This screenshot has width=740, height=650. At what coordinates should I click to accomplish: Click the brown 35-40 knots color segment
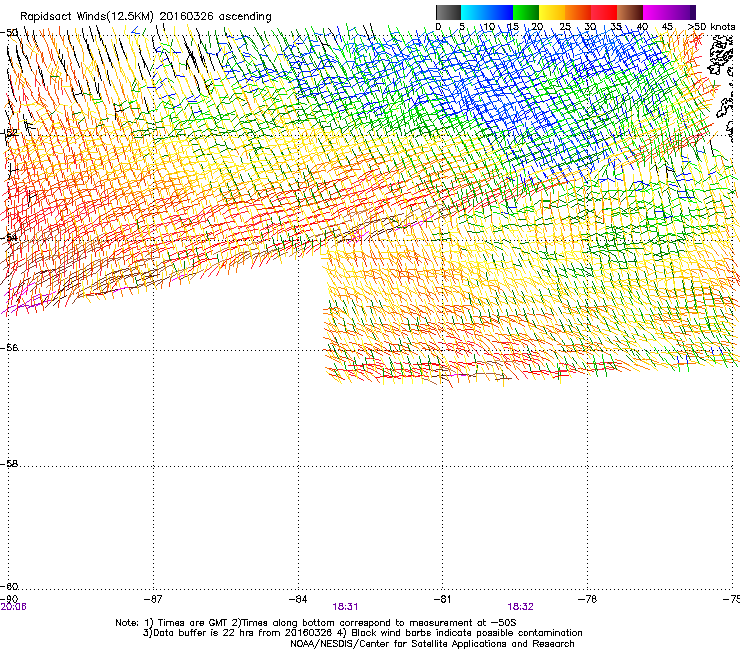(x=630, y=12)
